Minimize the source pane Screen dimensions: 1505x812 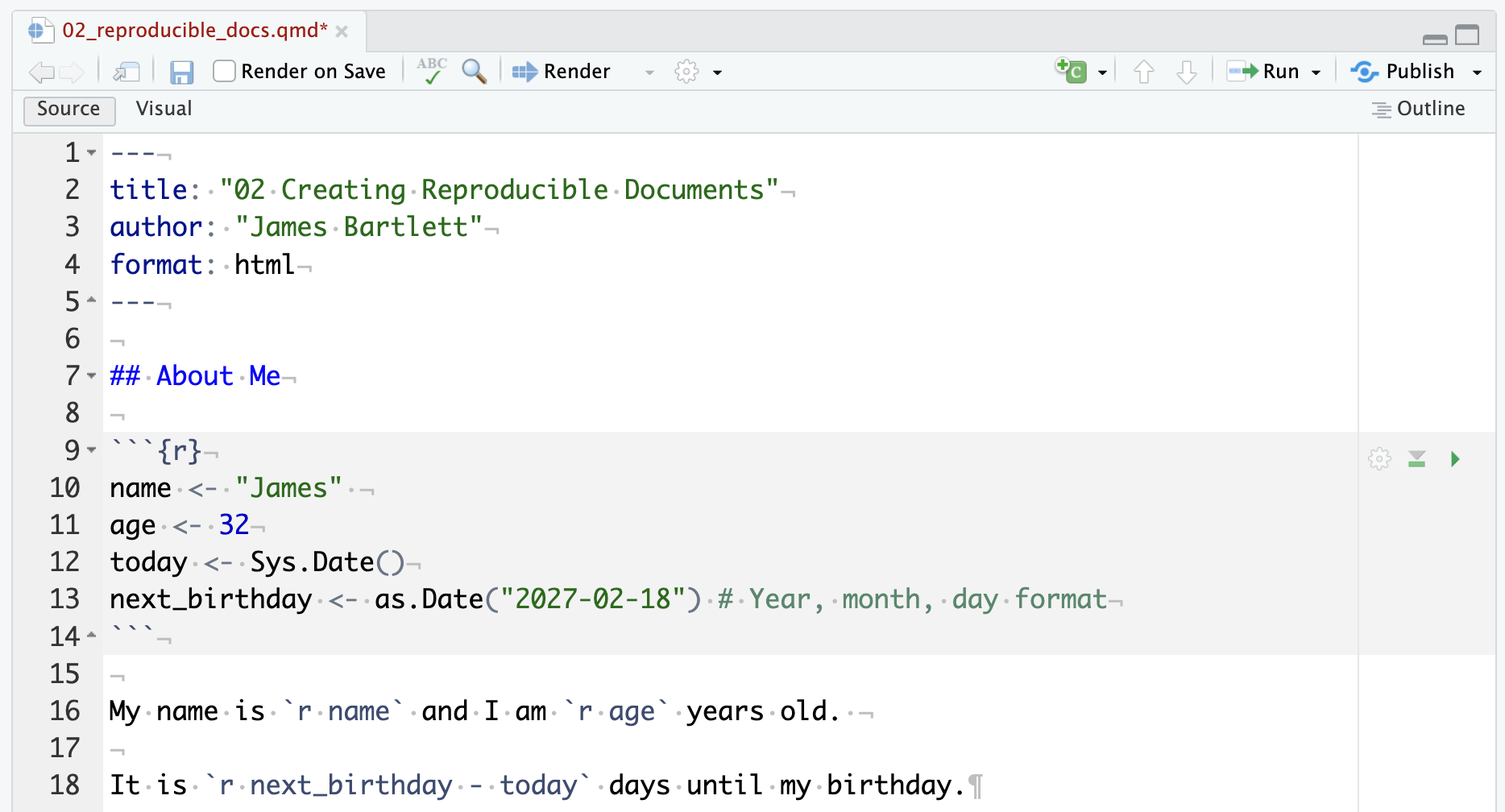[1435, 38]
